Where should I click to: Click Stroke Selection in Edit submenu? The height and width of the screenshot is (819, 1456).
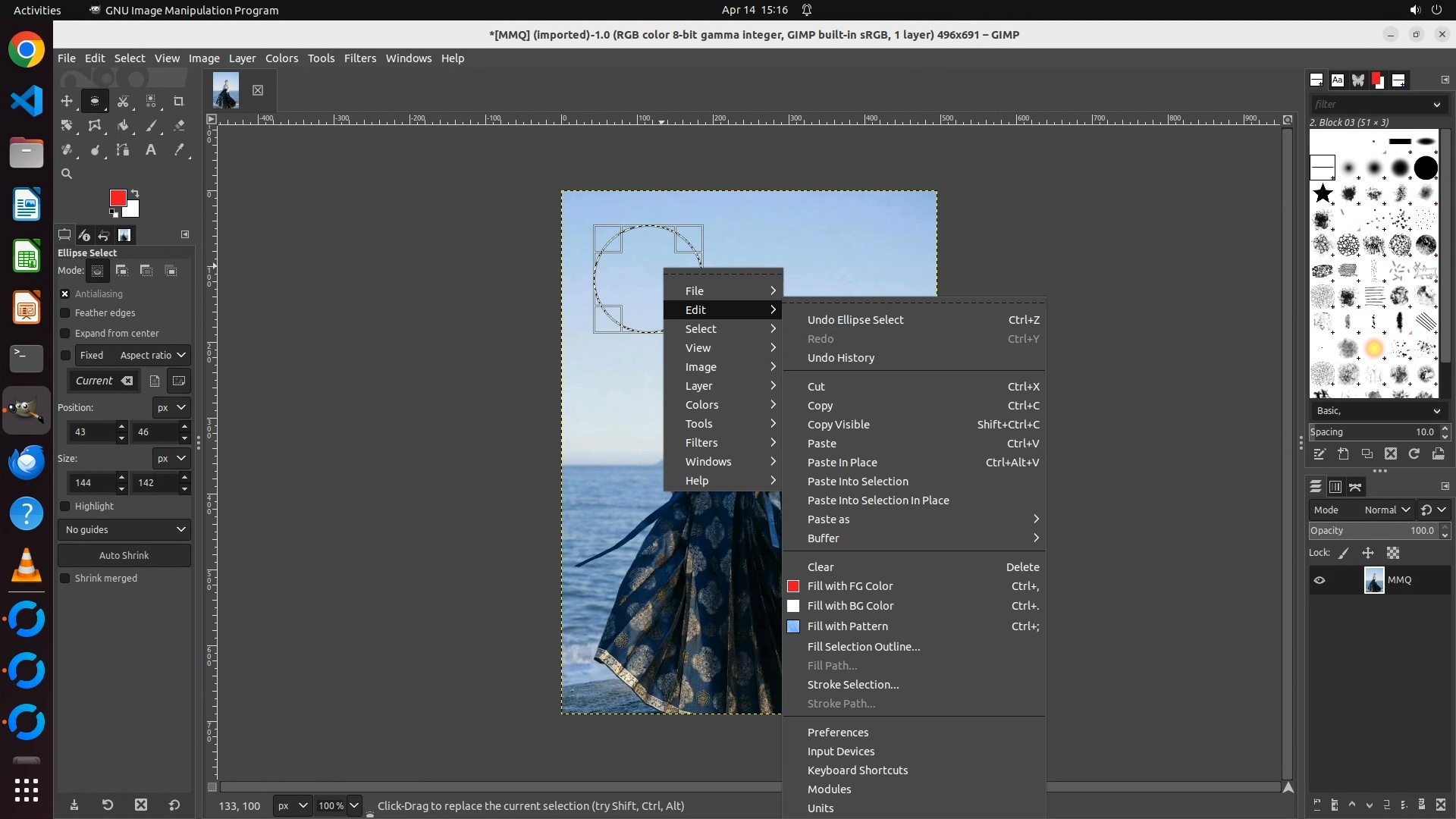click(852, 685)
